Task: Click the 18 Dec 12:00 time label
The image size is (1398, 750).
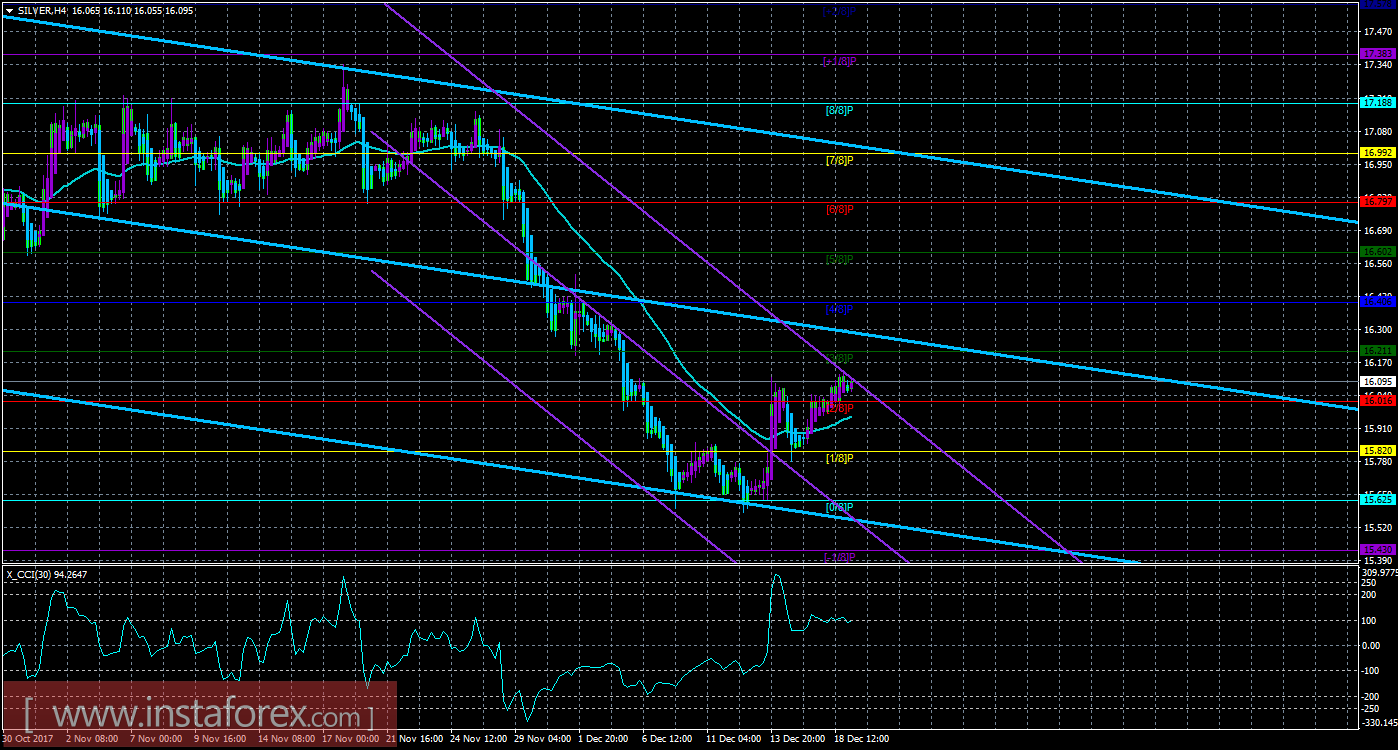Action: point(862,739)
